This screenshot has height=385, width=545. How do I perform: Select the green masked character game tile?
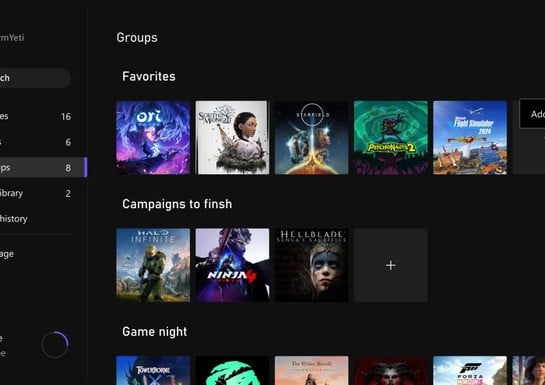coord(232,370)
